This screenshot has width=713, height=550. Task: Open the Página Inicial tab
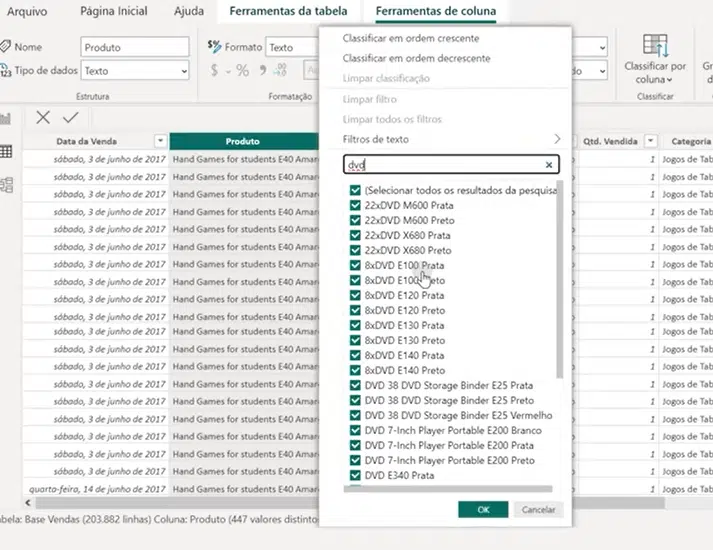click(x=114, y=11)
